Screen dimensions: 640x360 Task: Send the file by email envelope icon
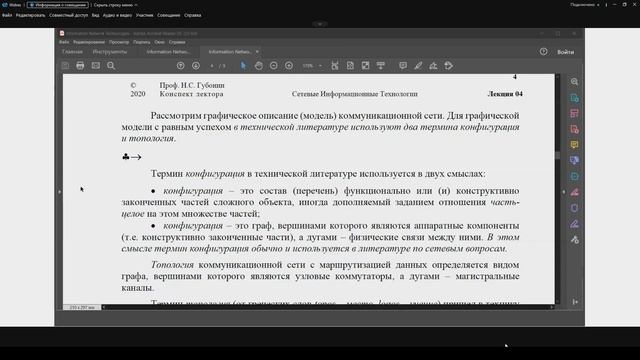[x=96, y=66]
